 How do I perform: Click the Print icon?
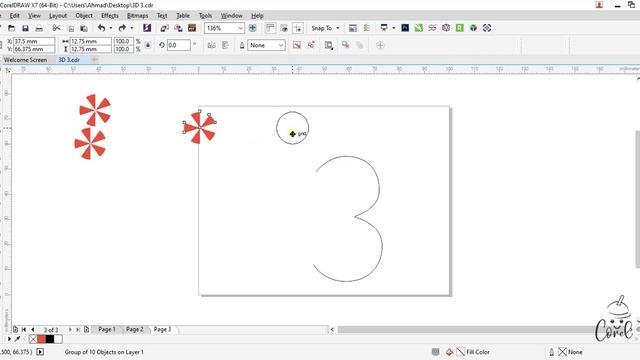point(39,28)
